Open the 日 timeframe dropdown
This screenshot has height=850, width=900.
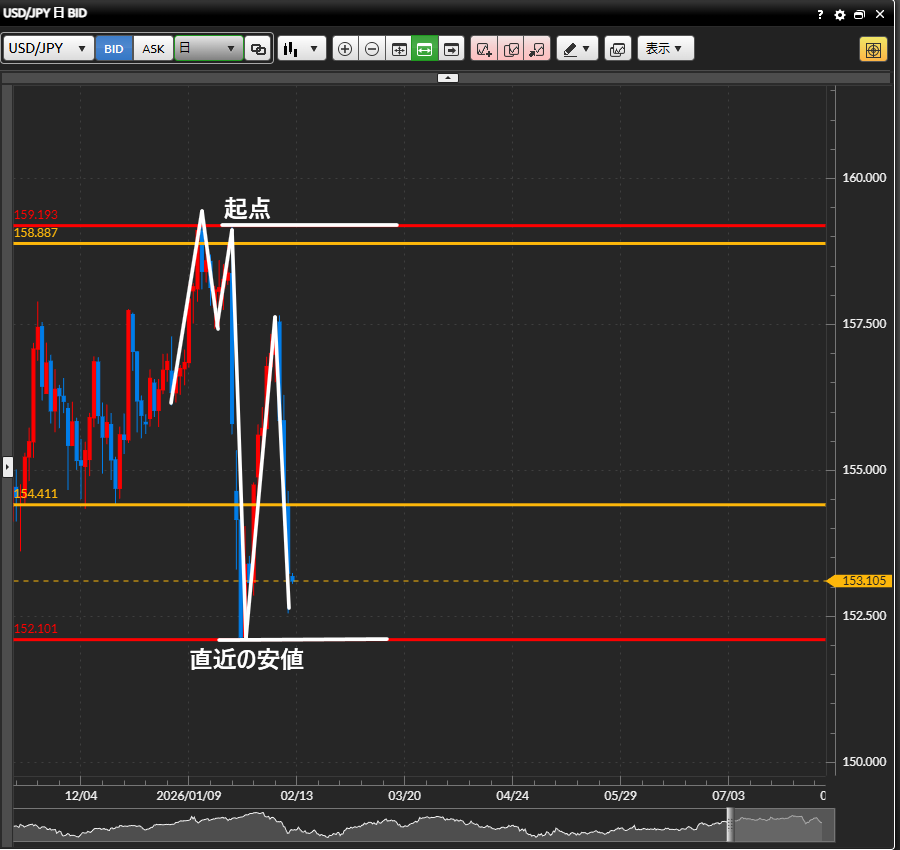tap(208, 49)
